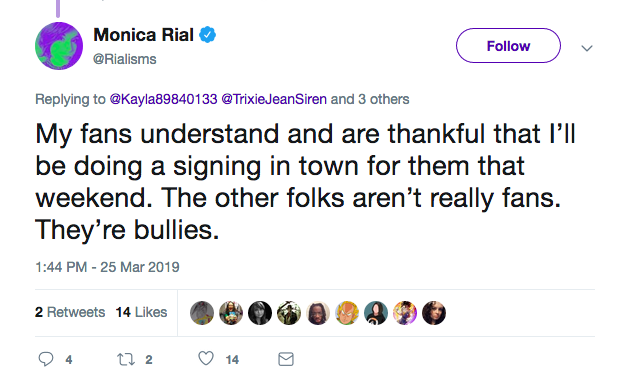Screen dimensions: 622x383
Task: Open the first liker's gray avatar
Action: (202, 313)
